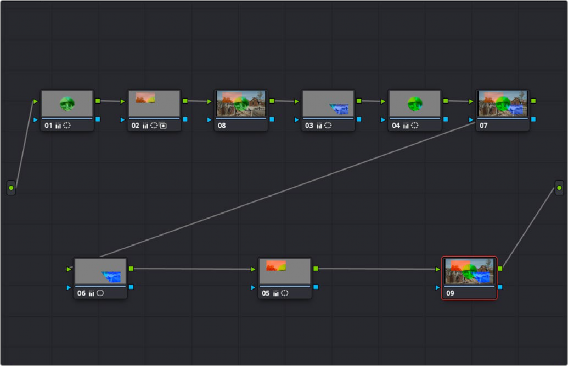This screenshot has height=366, width=568.
Task: Click the tracking icon on node 02
Action: (163, 125)
